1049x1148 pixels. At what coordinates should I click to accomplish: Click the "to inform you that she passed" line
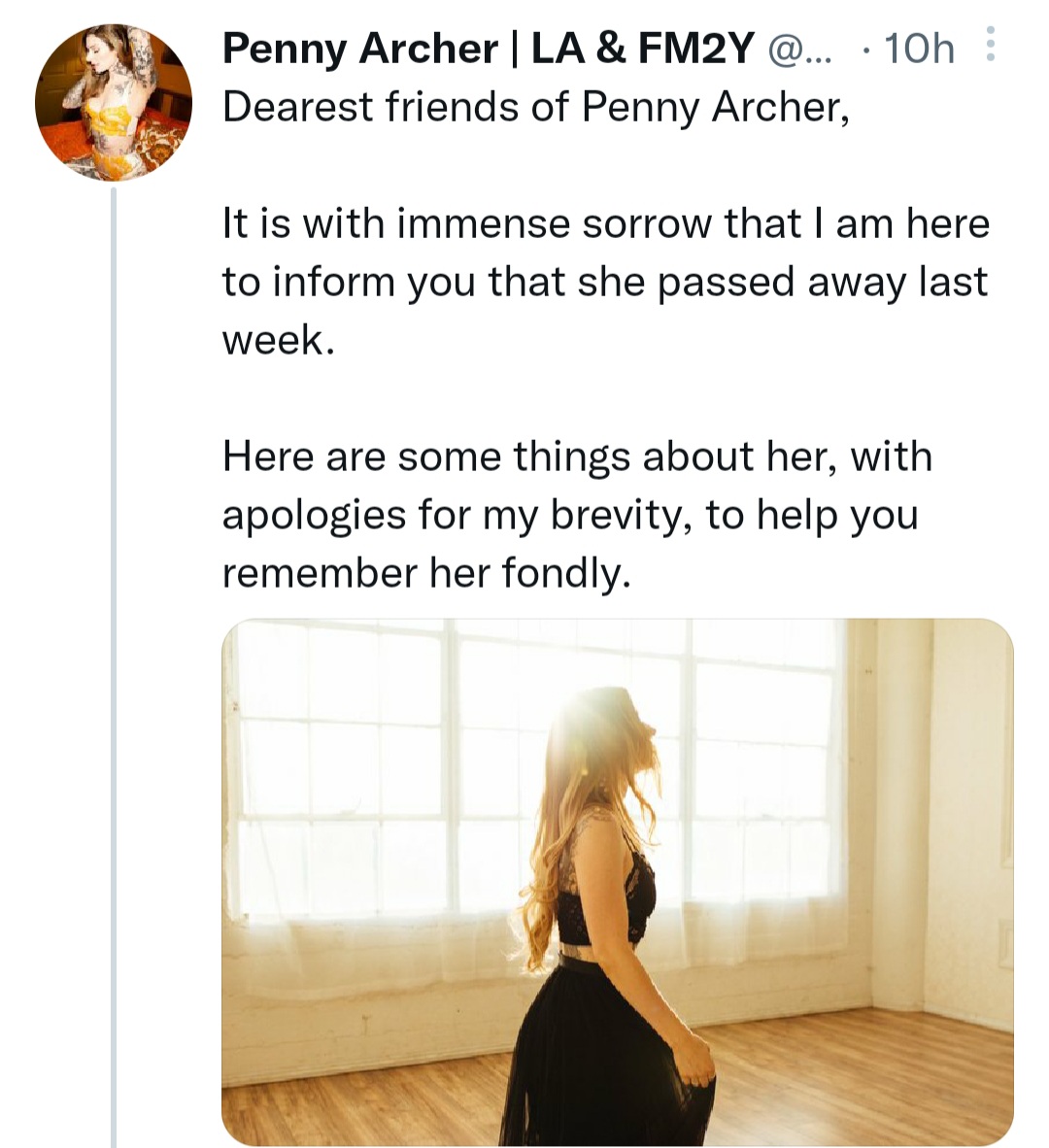[604, 282]
